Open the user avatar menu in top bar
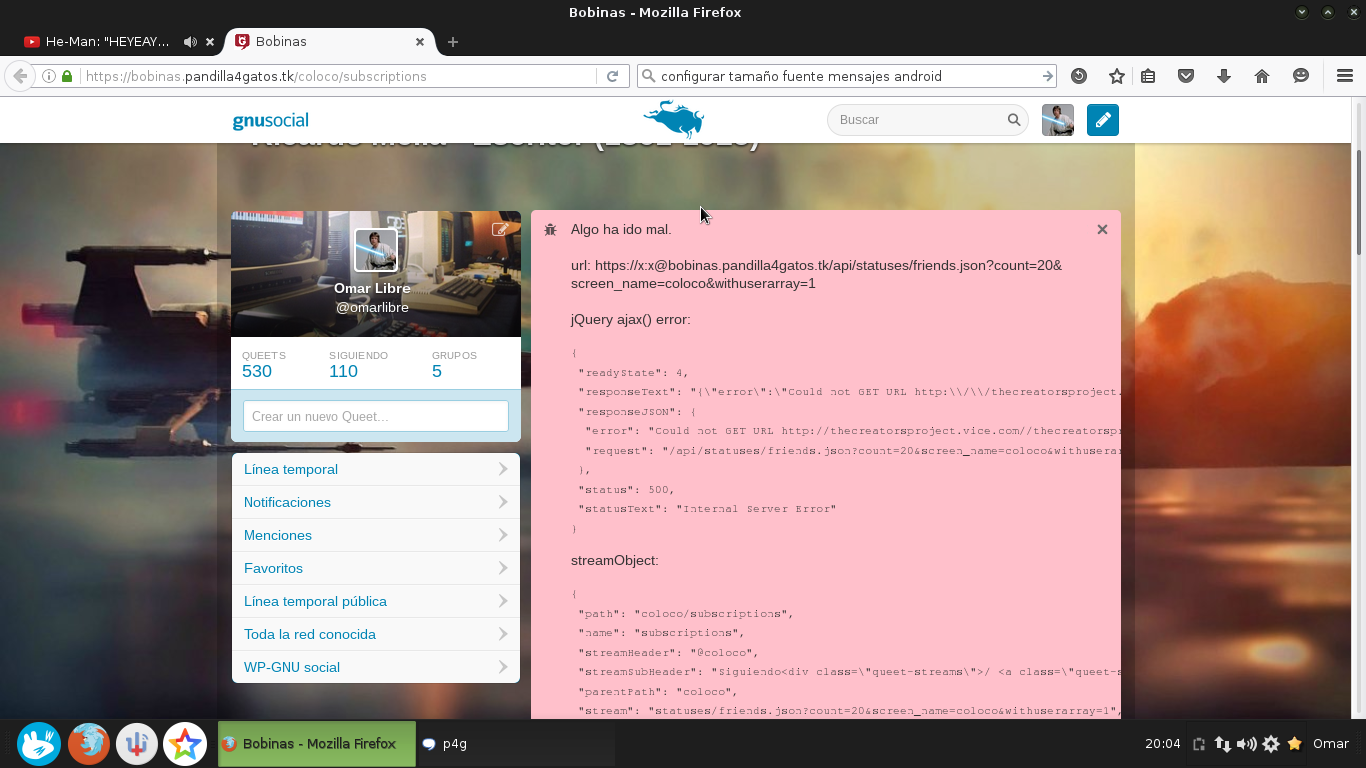This screenshot has height=768, width=1366. click(x=1057, y=120)
